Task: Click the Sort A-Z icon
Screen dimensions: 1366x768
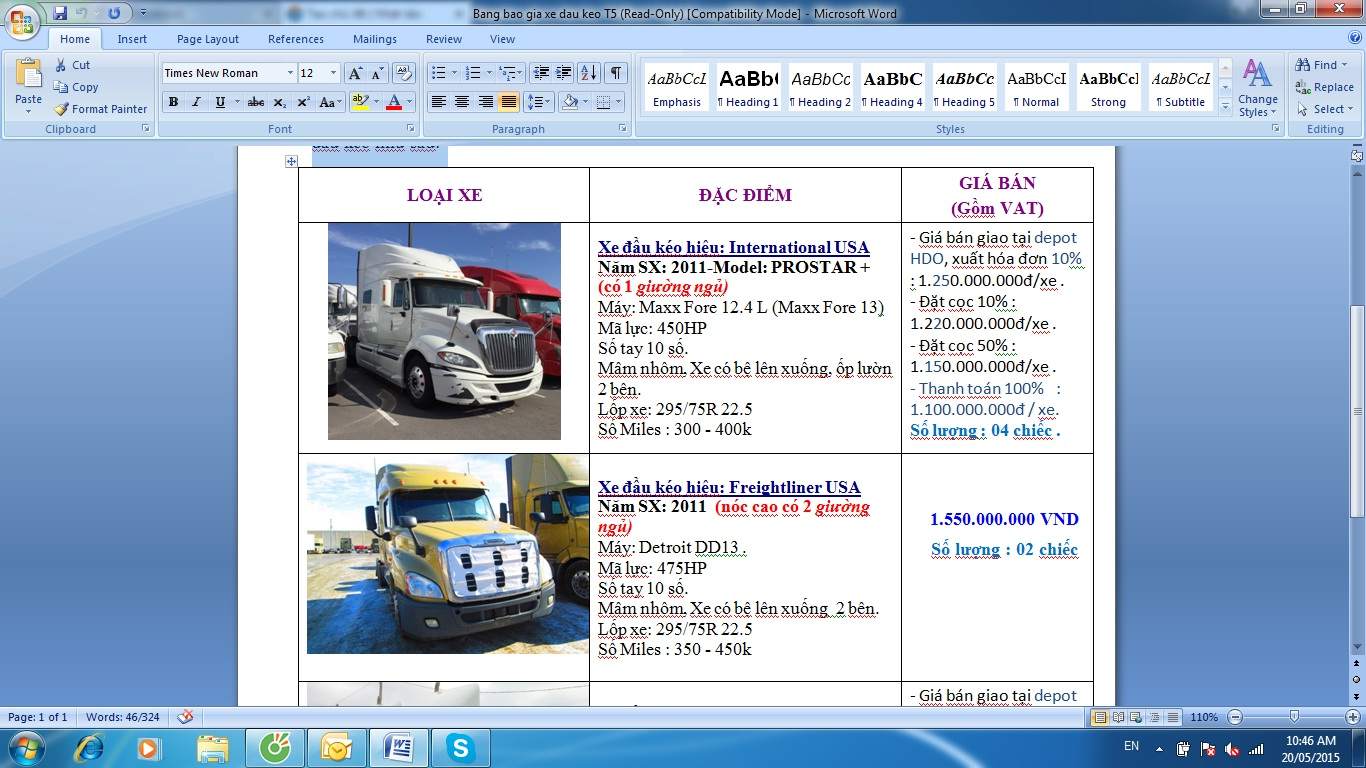Action: [x=589, y=73]
